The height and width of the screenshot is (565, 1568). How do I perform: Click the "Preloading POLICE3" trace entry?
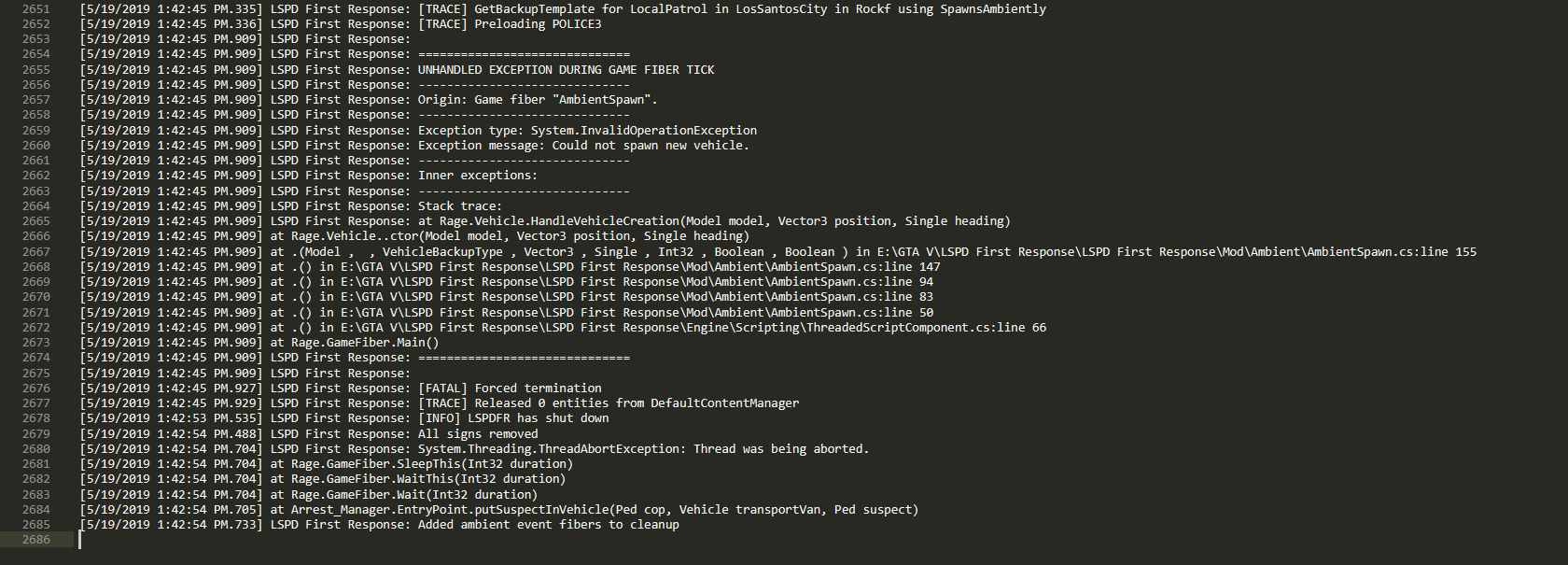click(x=538, y=24)
